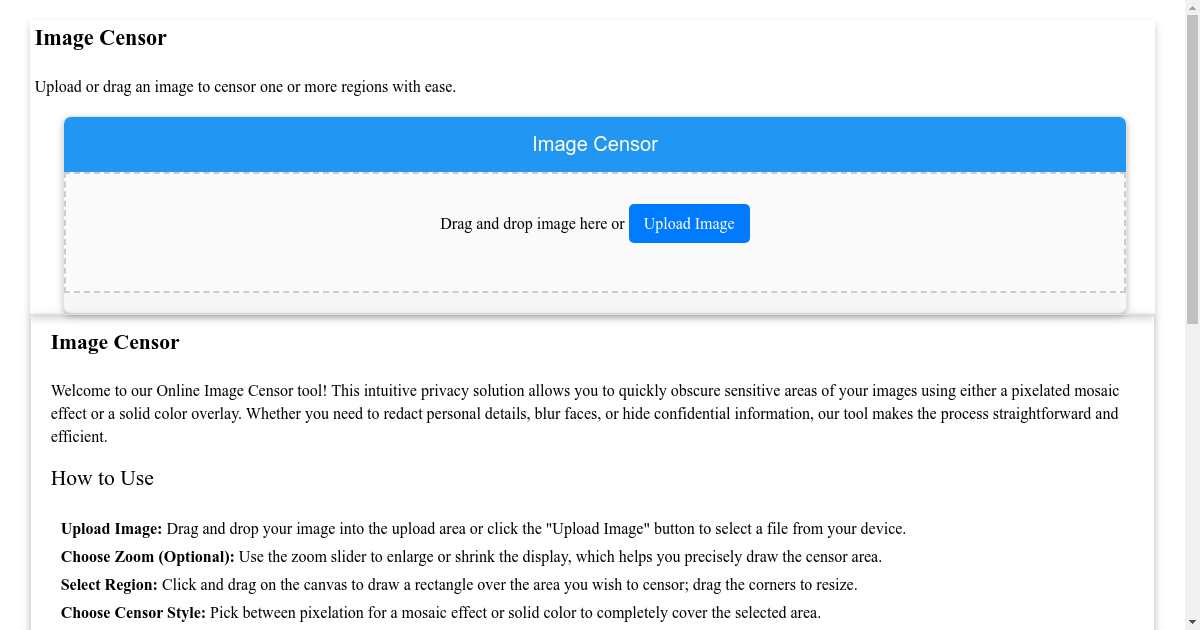The image size is (1200, 630).
Task: Click the How to Use heading
Action: click(x=102, y=478)
